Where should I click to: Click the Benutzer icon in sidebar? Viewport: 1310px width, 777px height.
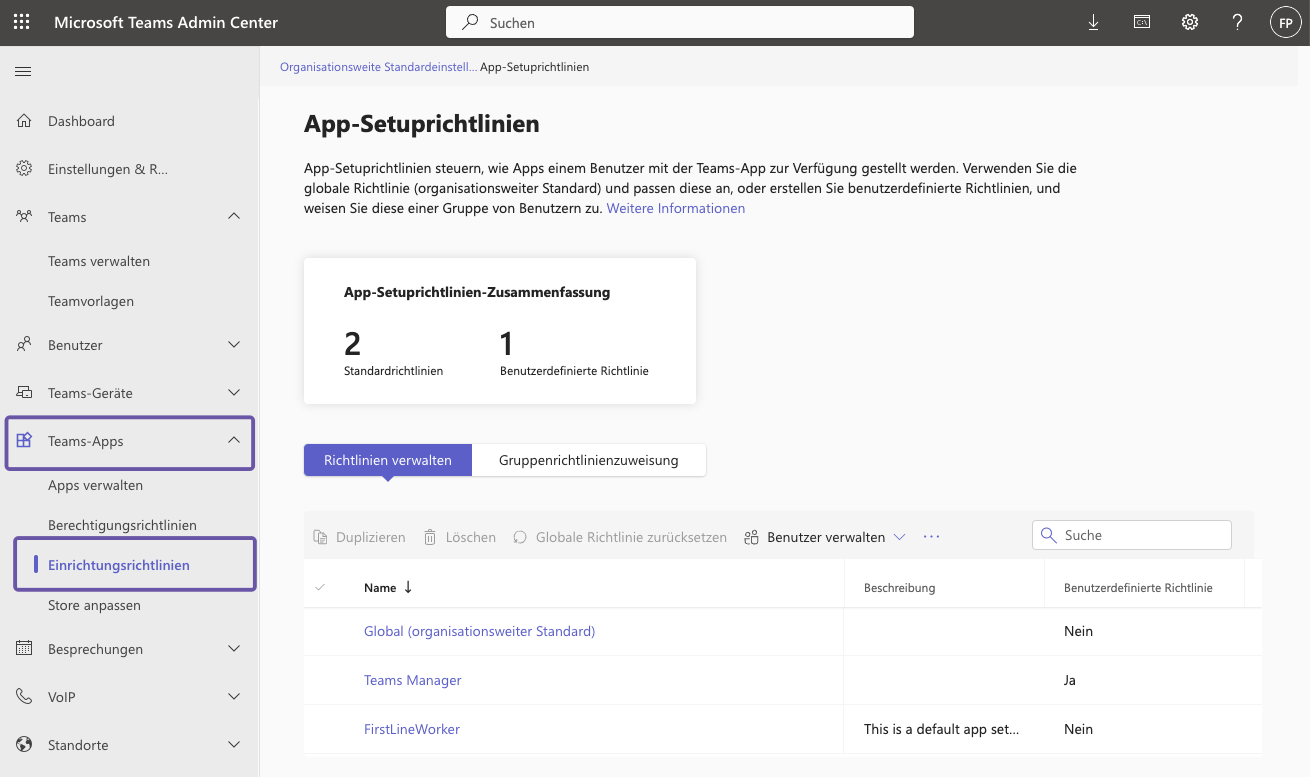pyautogui.click(x=25, y=345)
